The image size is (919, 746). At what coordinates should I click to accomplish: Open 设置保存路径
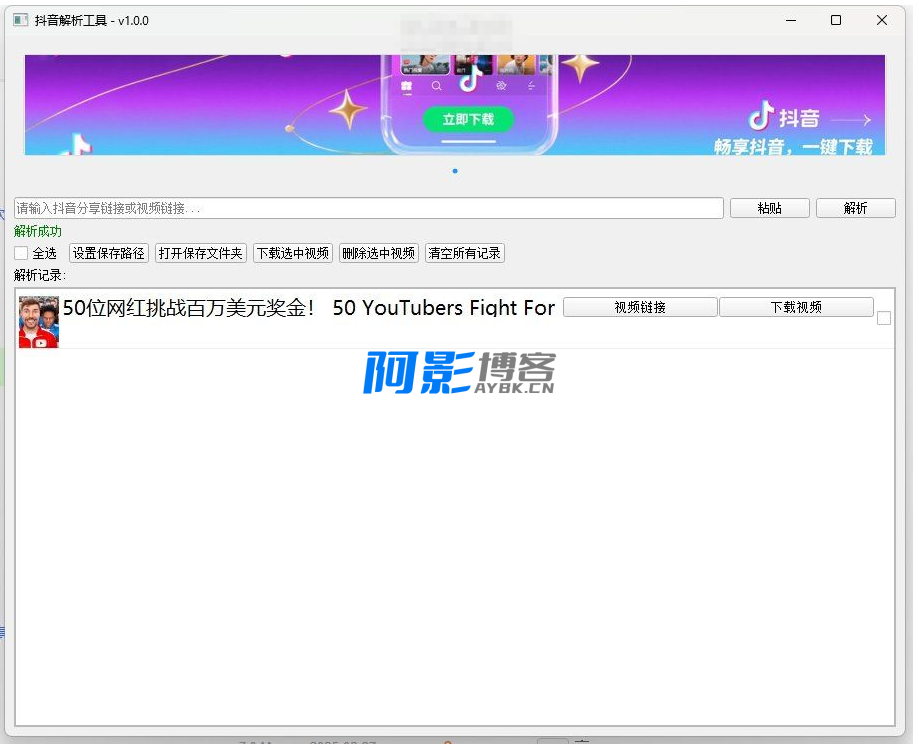pos(108,253)
